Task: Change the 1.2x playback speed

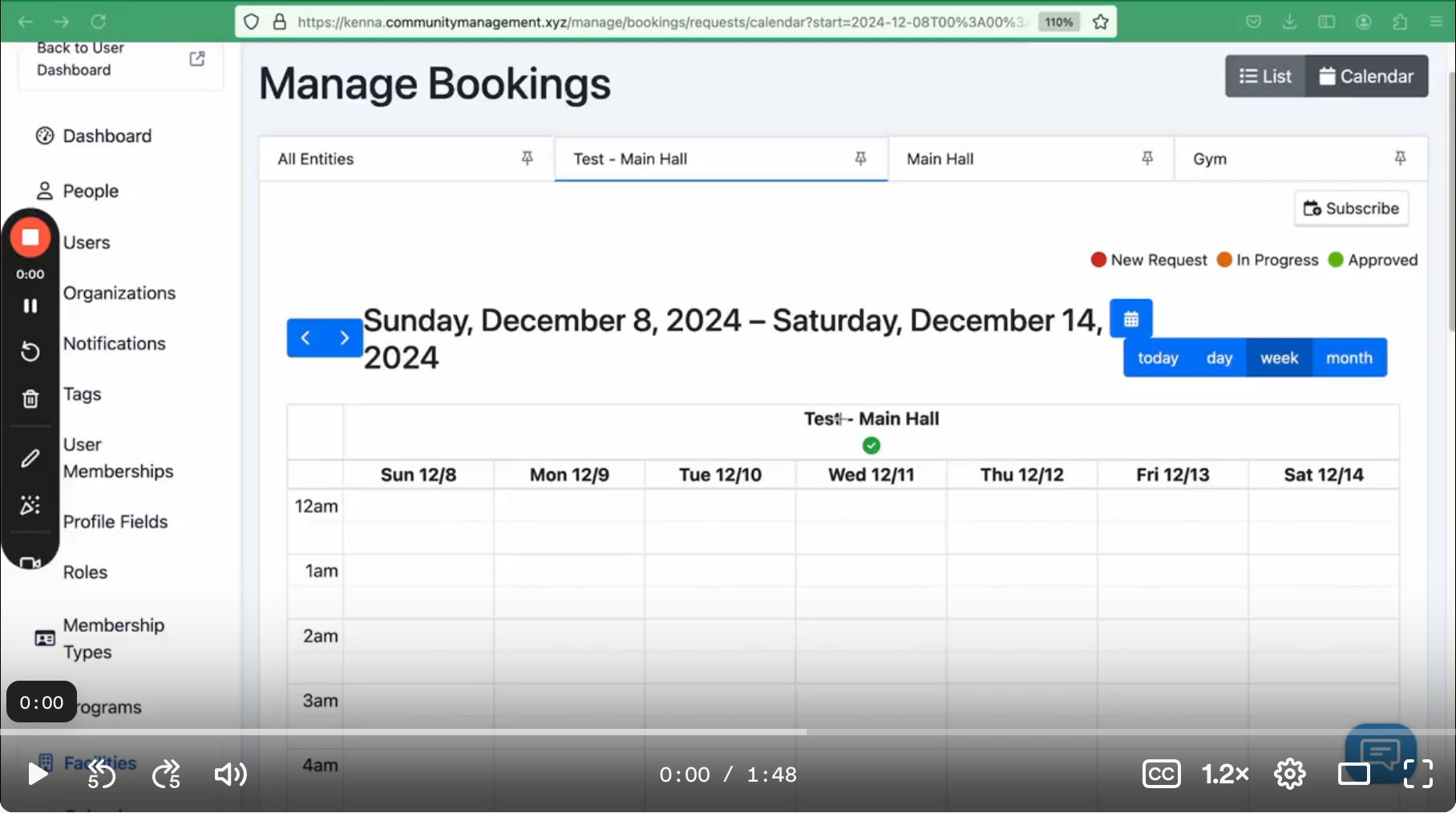Action: pos(1225,774)
